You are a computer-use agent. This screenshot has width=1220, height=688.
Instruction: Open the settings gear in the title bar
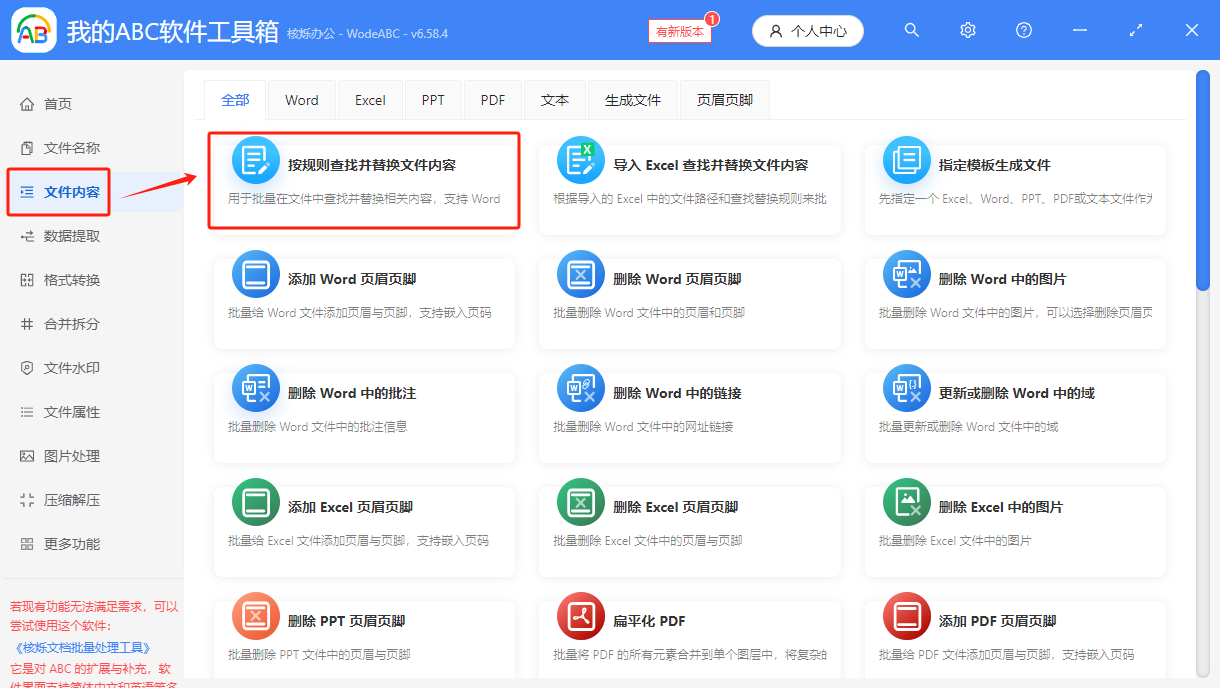967,30
